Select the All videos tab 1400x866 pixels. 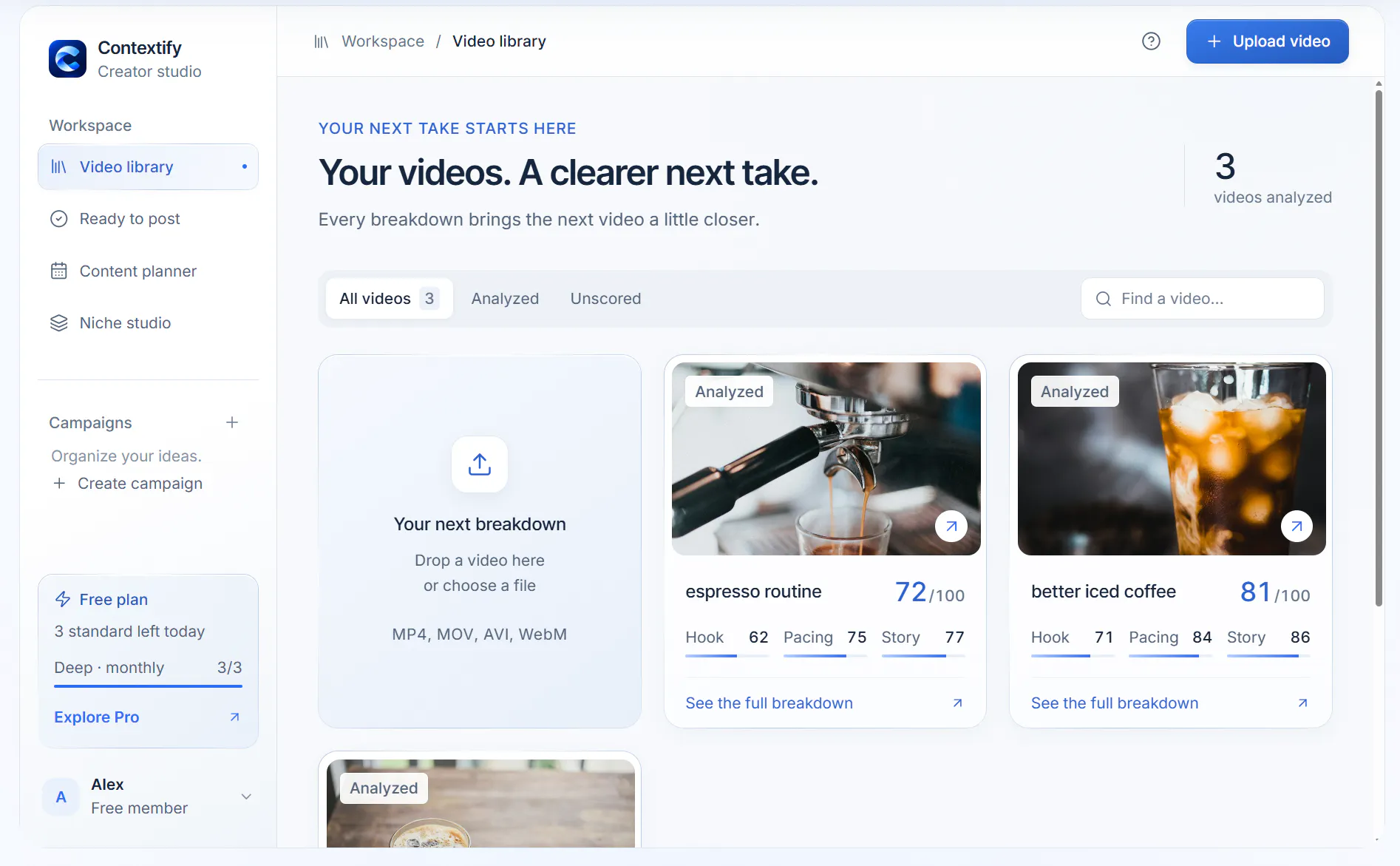point(389,299)
